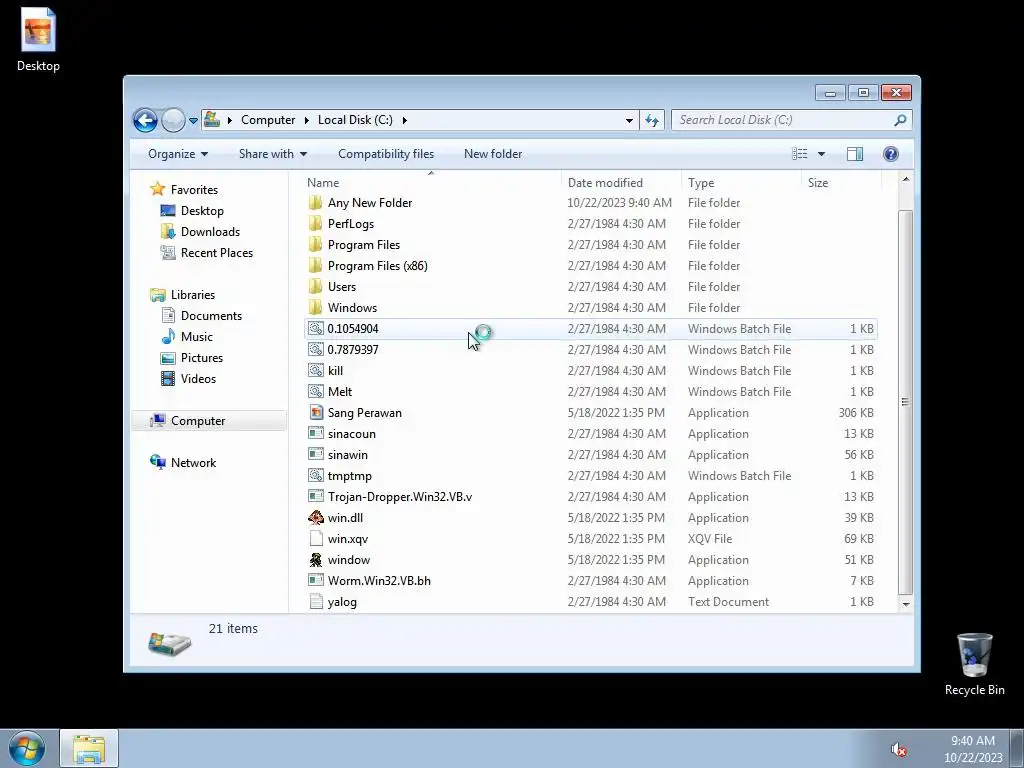Sort by the Size column header

(841, 183)
